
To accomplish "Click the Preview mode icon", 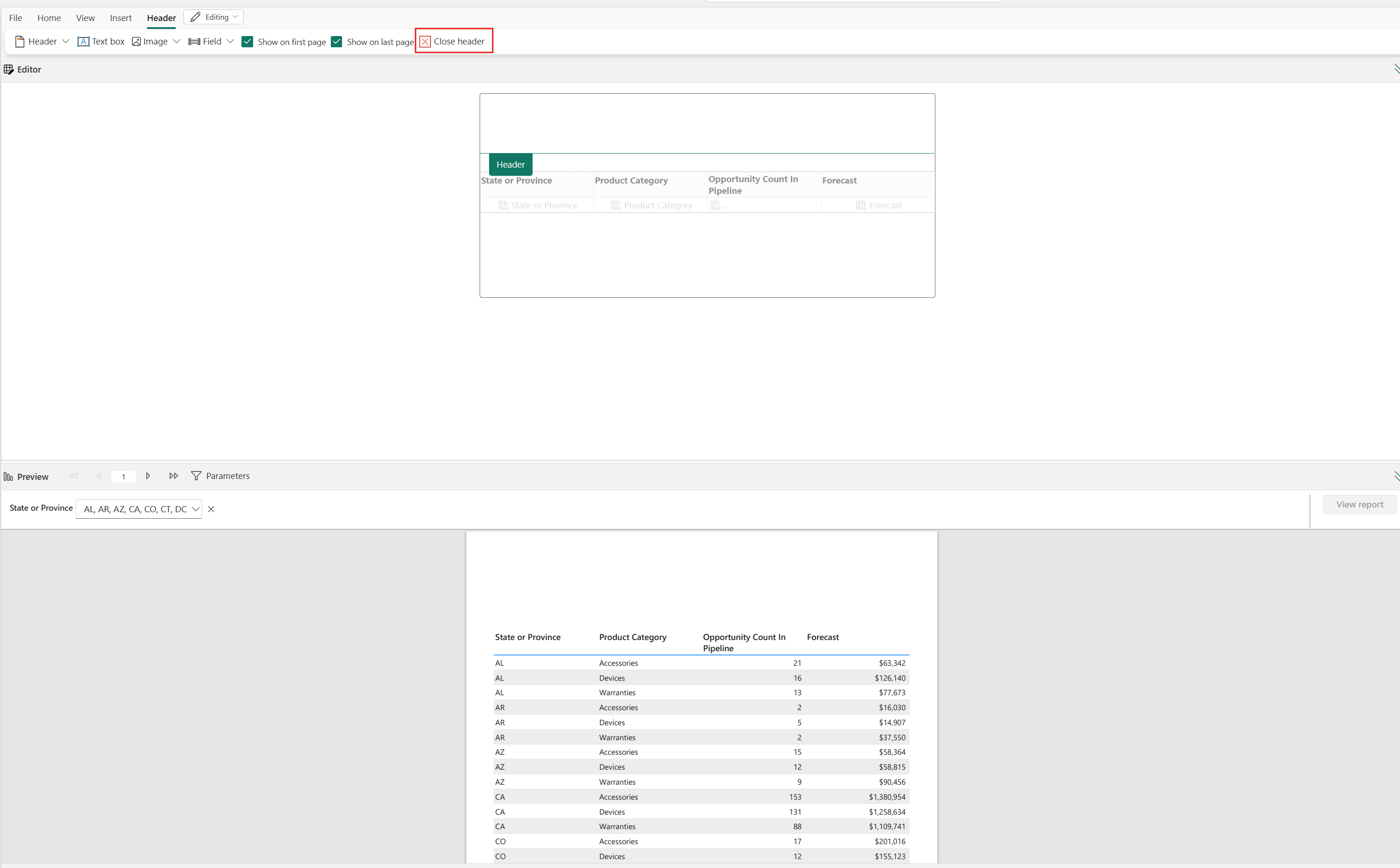I will click(8, 476).
